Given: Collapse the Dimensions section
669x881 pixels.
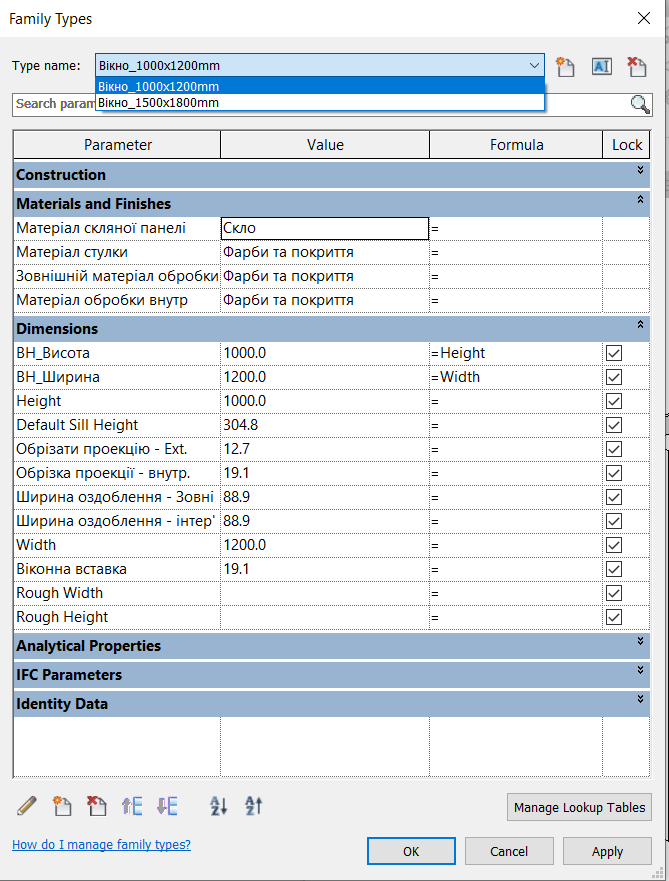Looking at the screenshot, I should (x=640, y=326).
